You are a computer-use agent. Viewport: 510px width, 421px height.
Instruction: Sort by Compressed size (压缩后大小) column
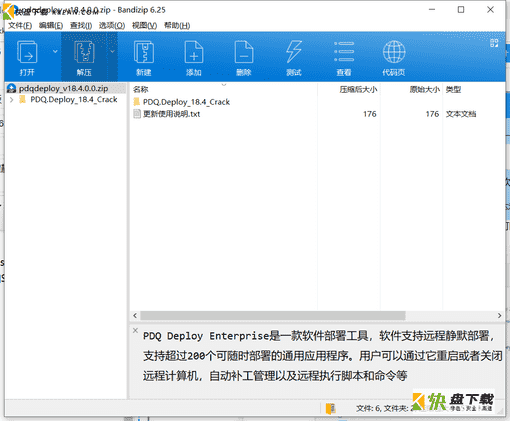(358, 89)
